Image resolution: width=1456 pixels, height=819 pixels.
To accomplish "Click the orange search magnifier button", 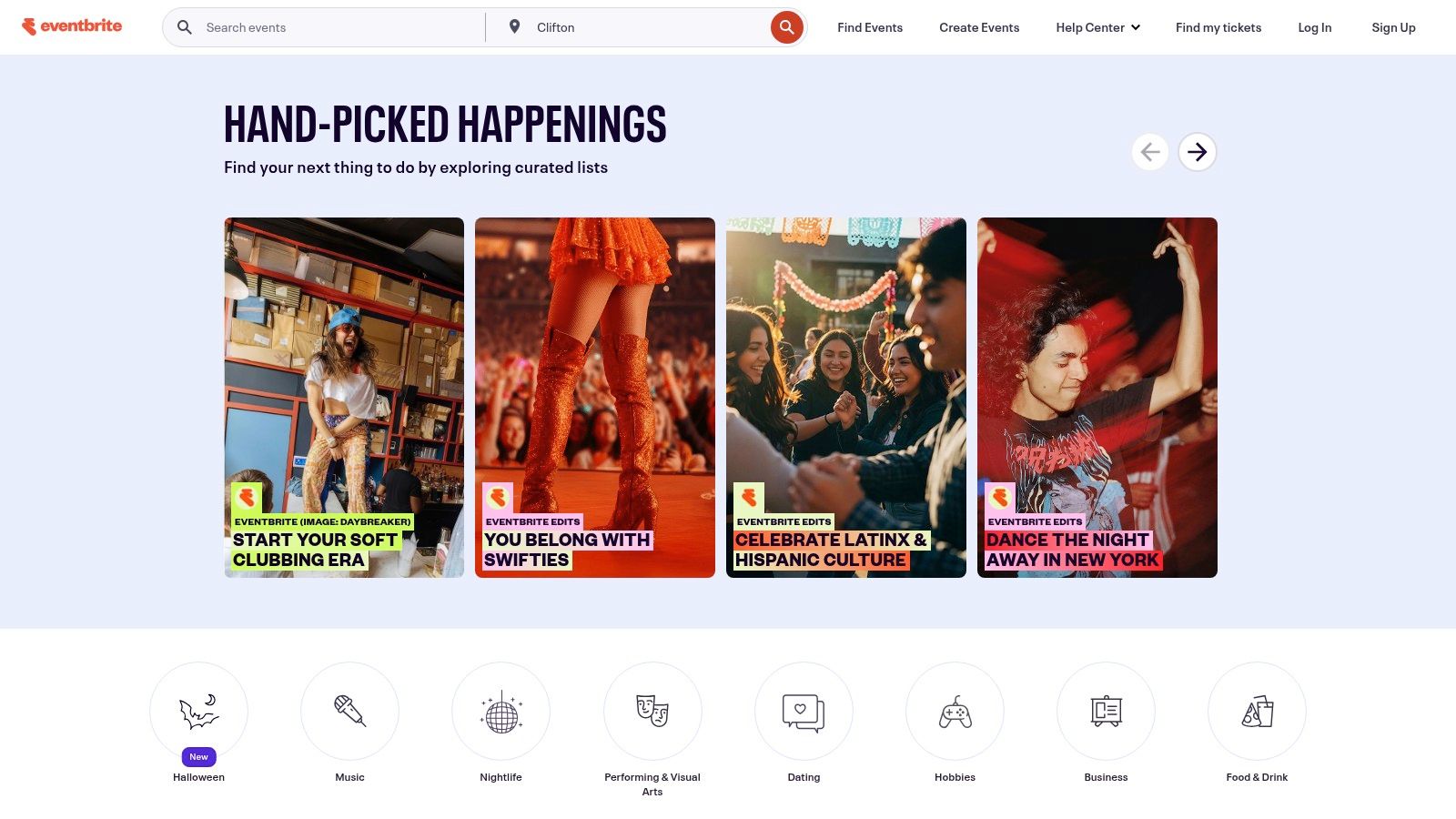I will [x=787, y=27].
